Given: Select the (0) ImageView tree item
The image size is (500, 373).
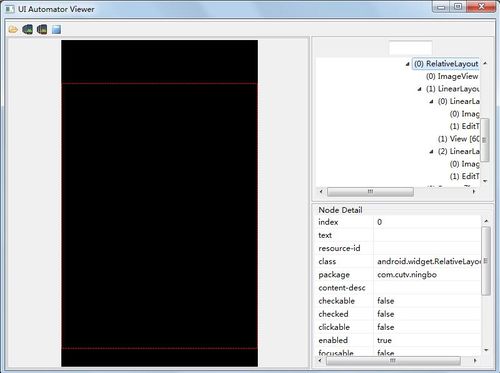Looking at the screenshot, I should [x=452, y=76].
